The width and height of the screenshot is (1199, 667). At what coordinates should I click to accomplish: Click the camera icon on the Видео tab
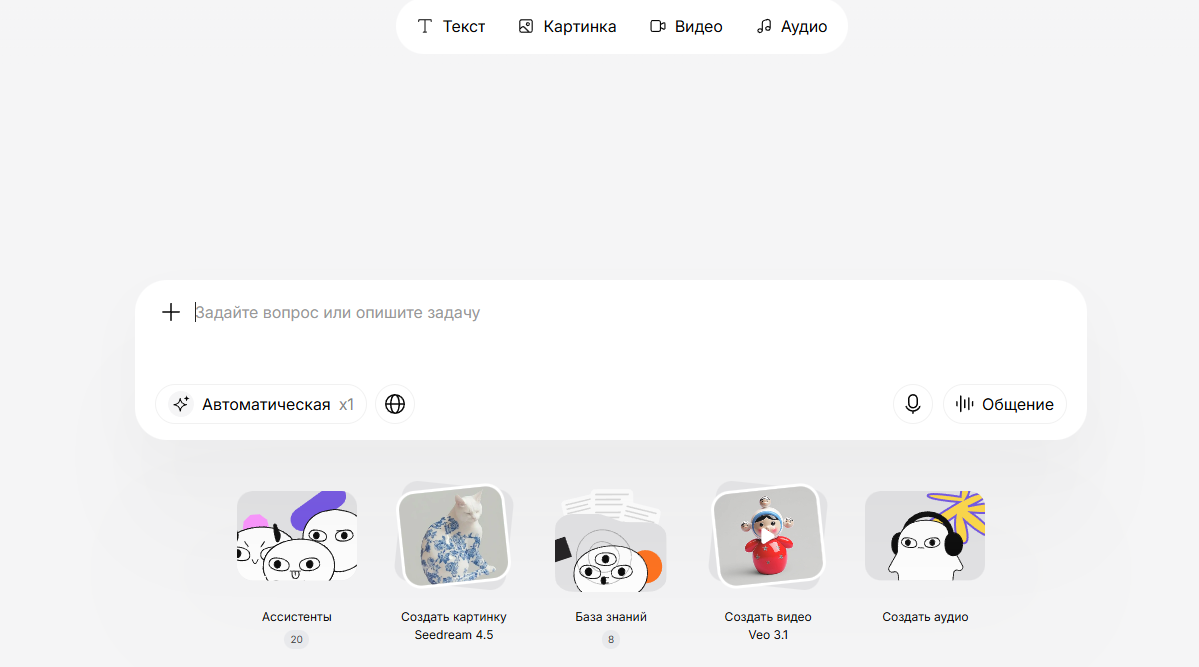[x=657, y=27]
